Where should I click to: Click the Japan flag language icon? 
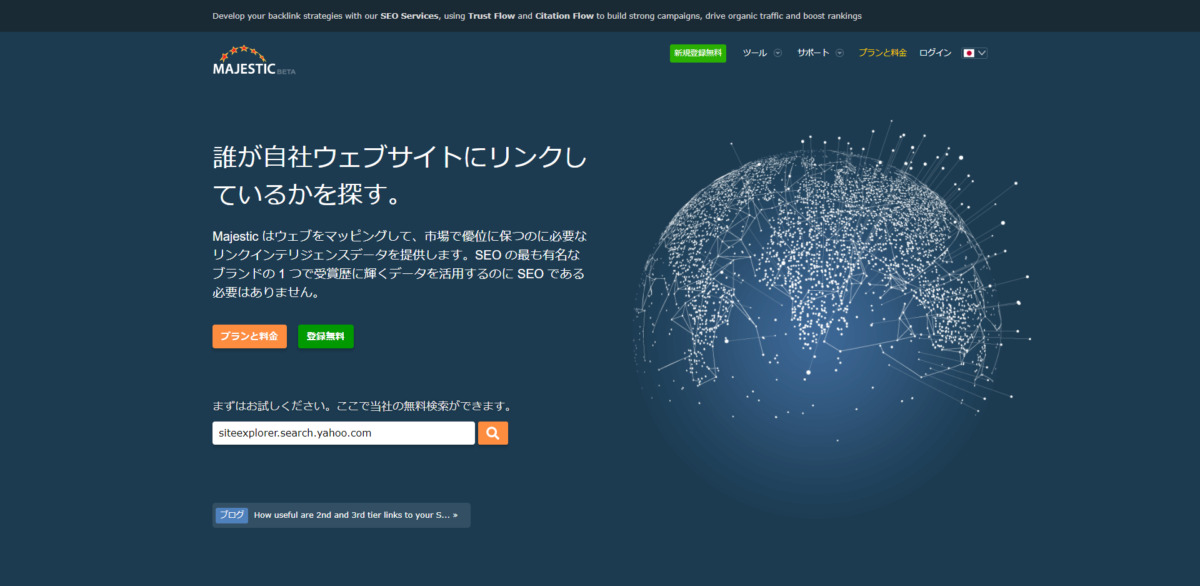coord(968,53)
